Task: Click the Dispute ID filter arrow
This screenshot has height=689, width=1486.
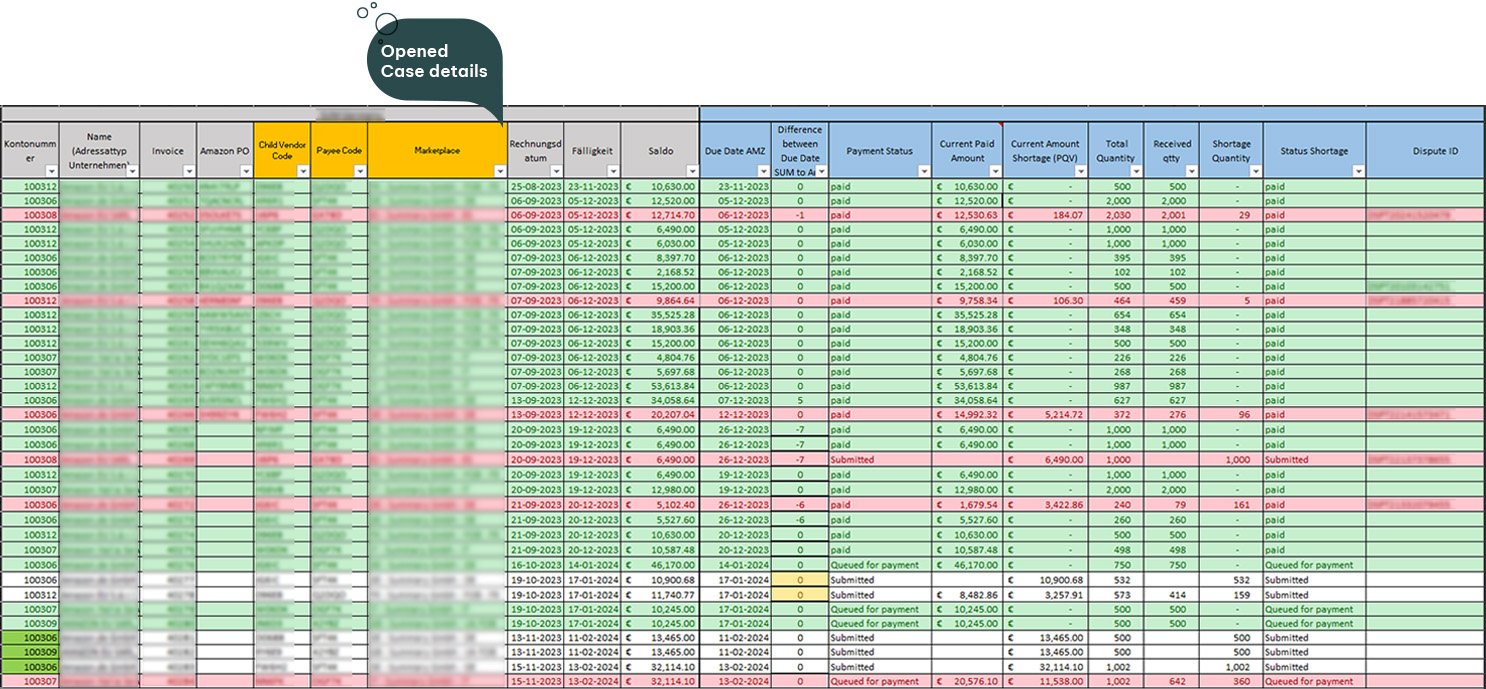Action: [x=1475, y=172]
